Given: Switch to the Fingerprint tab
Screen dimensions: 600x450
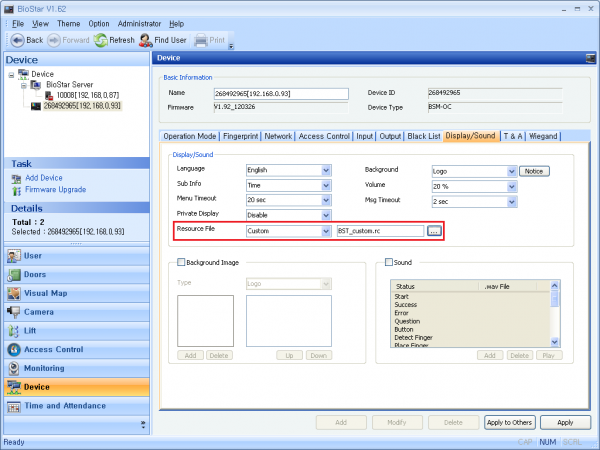Looking at the screenshot, I should coord(240,135).
